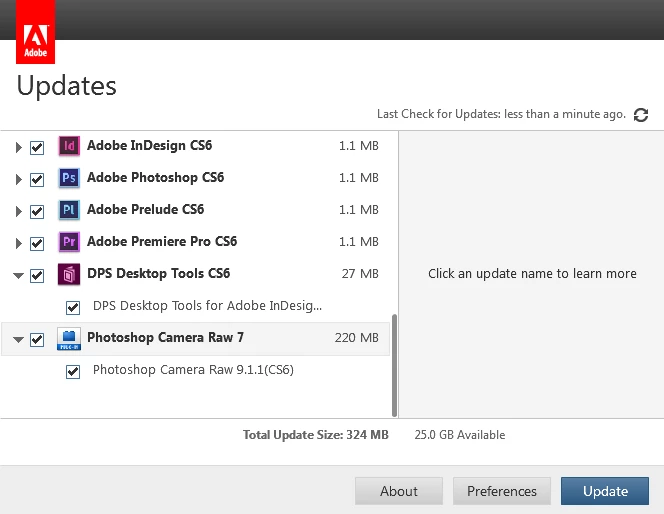Click the Last Check for Updates text

(501, 114)
